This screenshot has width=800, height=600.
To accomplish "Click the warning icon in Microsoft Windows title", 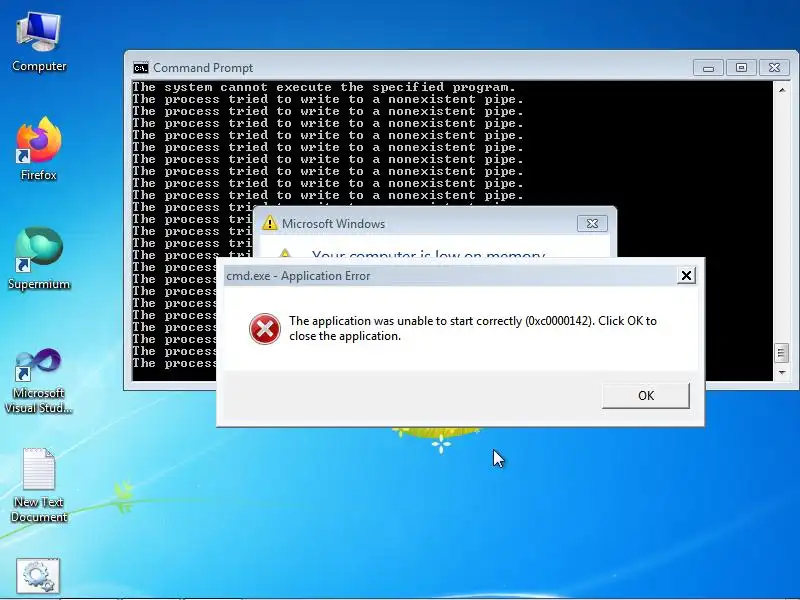I will tap(269, 223).
